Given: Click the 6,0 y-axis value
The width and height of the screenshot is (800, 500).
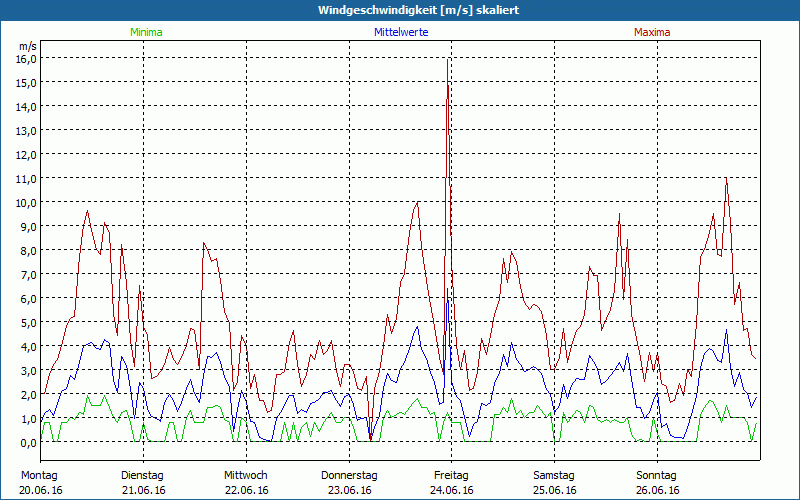Looking at the screenshot, I should pos(29,298).
